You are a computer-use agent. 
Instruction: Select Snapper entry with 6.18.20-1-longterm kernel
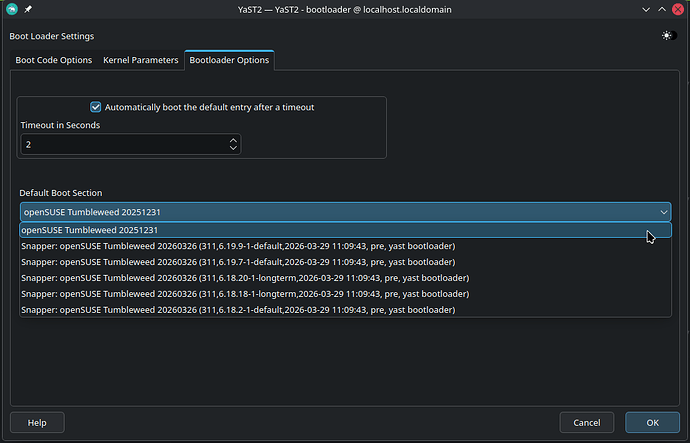pos(345,278)
